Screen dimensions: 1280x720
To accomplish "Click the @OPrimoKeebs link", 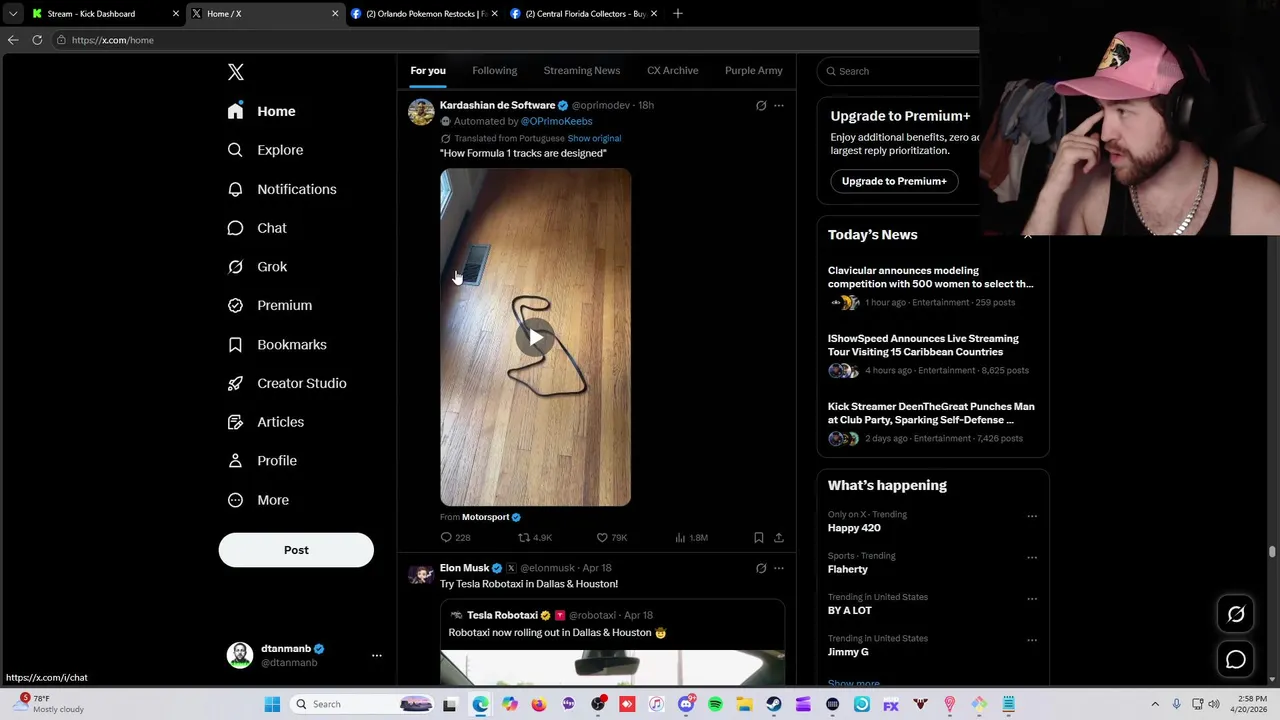I will tap(556, 121).
